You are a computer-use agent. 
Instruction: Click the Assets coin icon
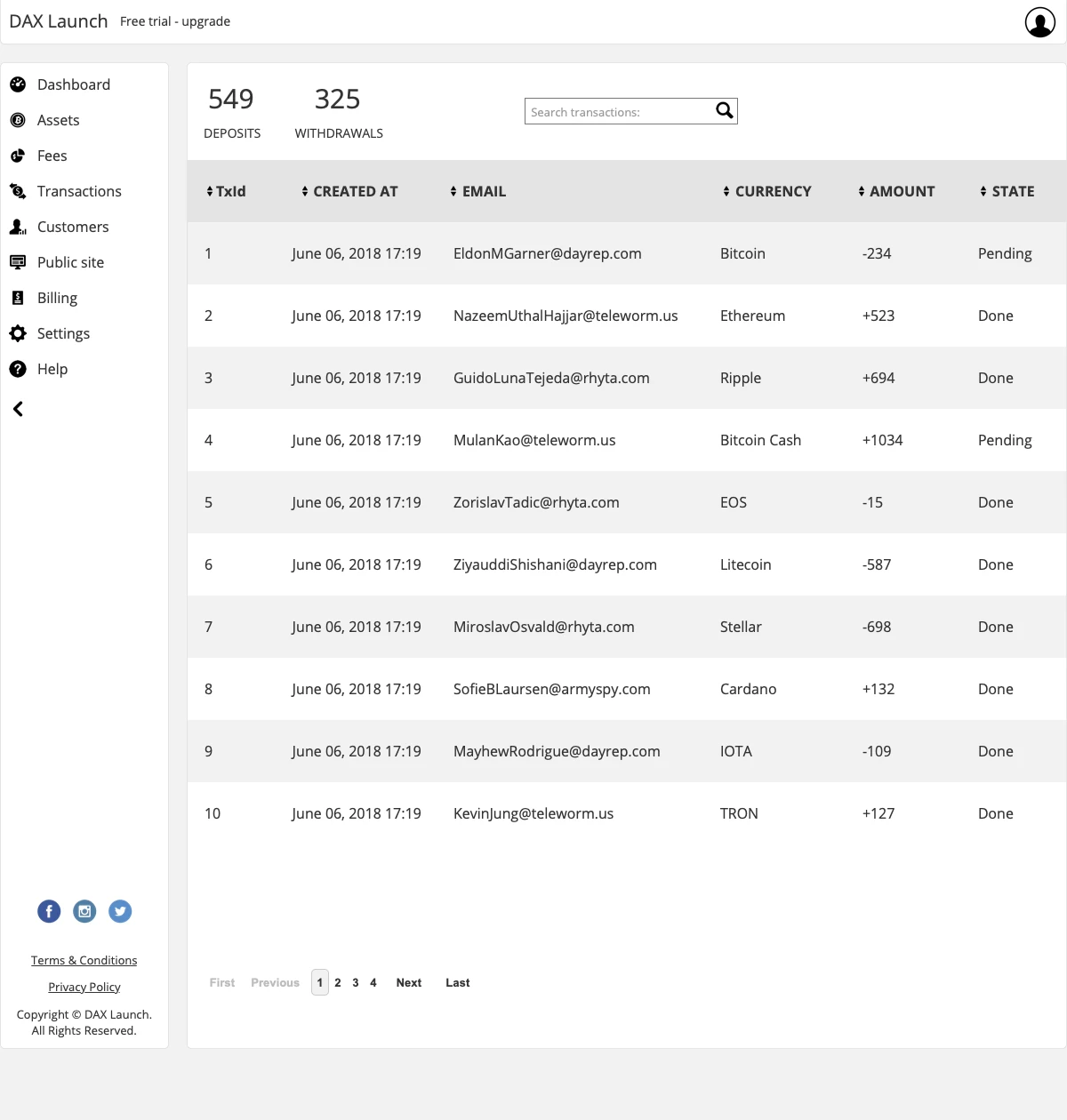[x=18, y=120]
